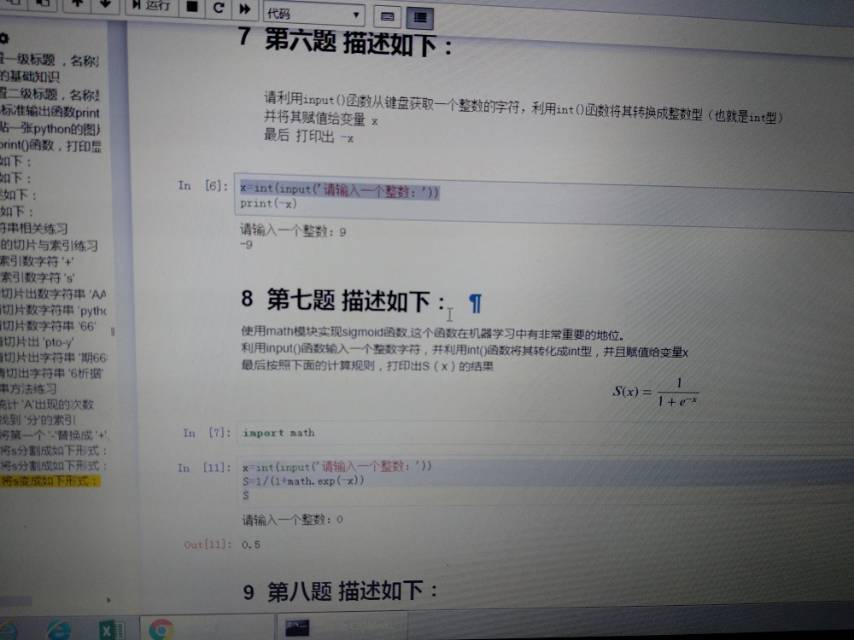This screenshot has width=854, height=640.
Task: Click the print(-x) code line
Action: point(269,204)
